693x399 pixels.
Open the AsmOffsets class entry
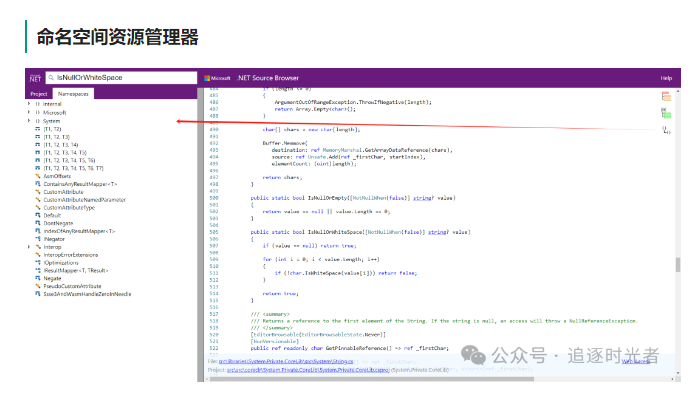pyautogui.click(x=57, y=176)
